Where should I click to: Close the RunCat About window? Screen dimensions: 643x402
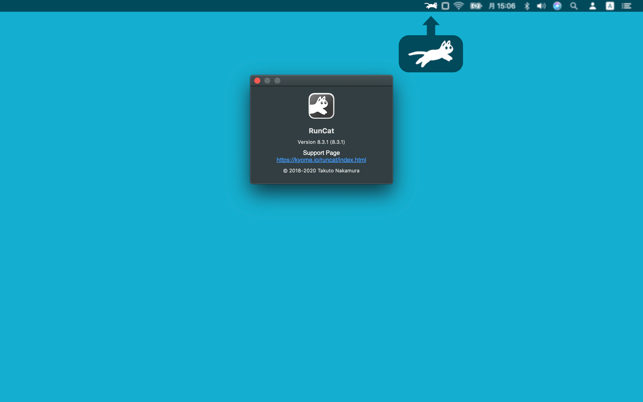pos(257,80)
